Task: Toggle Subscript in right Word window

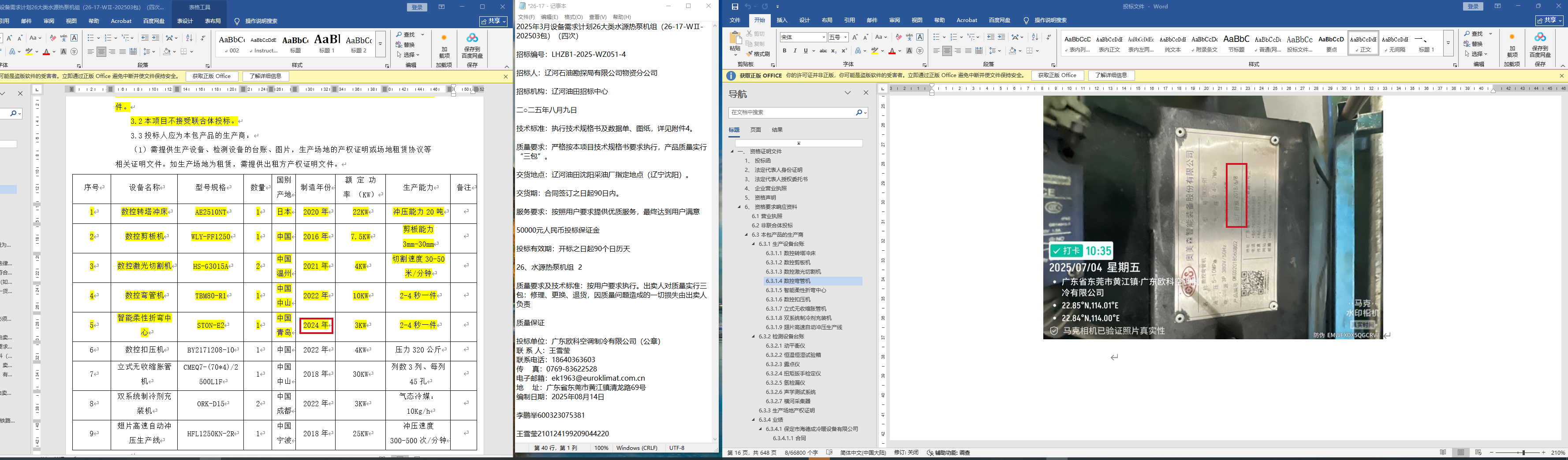Action: click(x=833, y=51)
